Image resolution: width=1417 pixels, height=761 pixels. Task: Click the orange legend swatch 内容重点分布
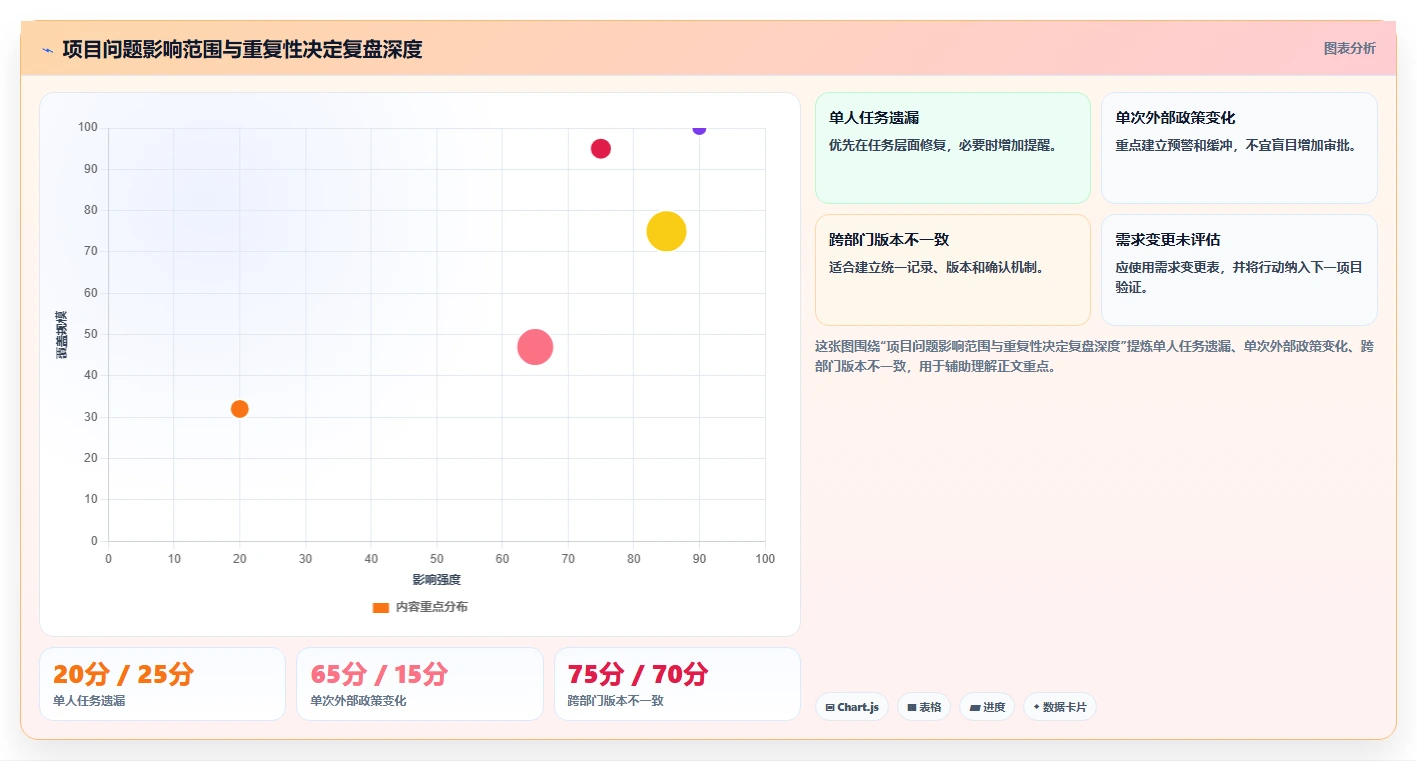pos(380,607)
